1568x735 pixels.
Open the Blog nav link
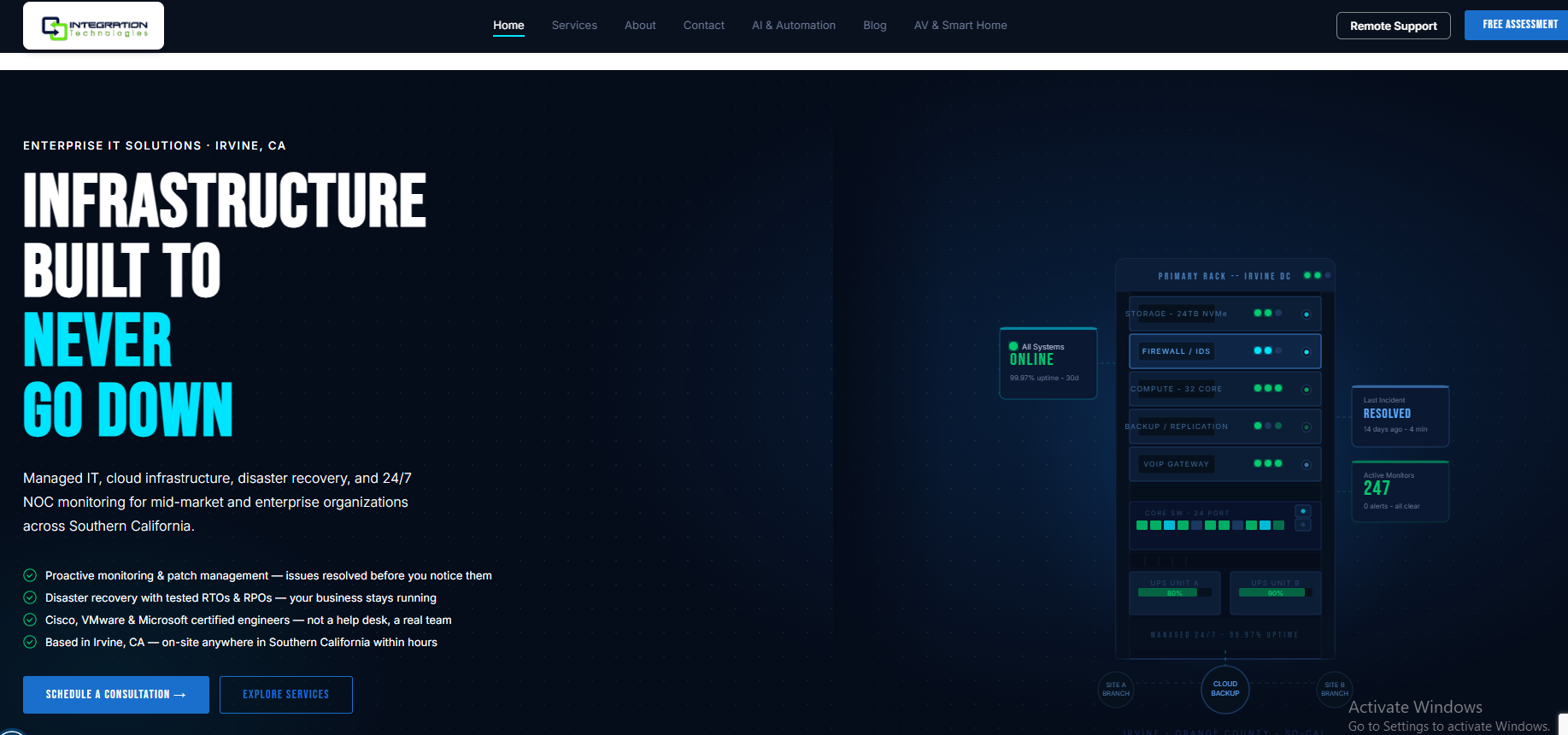[875, 26]
